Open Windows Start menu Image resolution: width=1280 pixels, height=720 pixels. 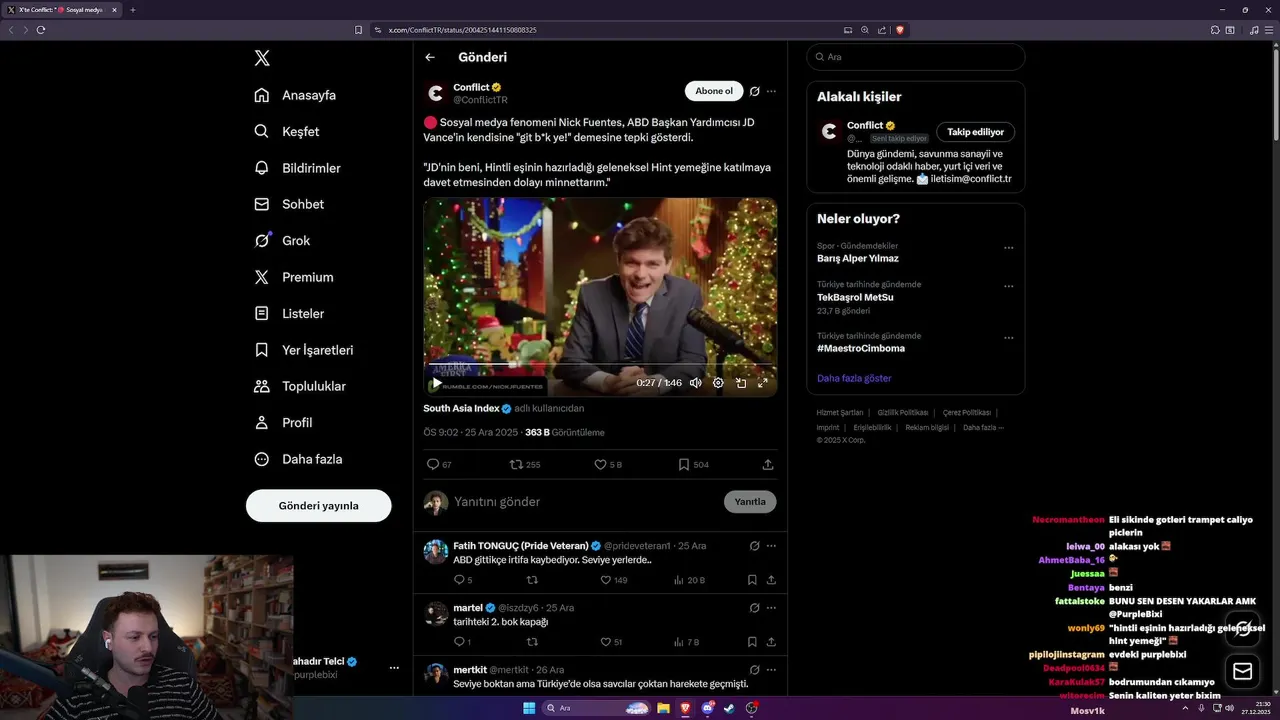529,708
